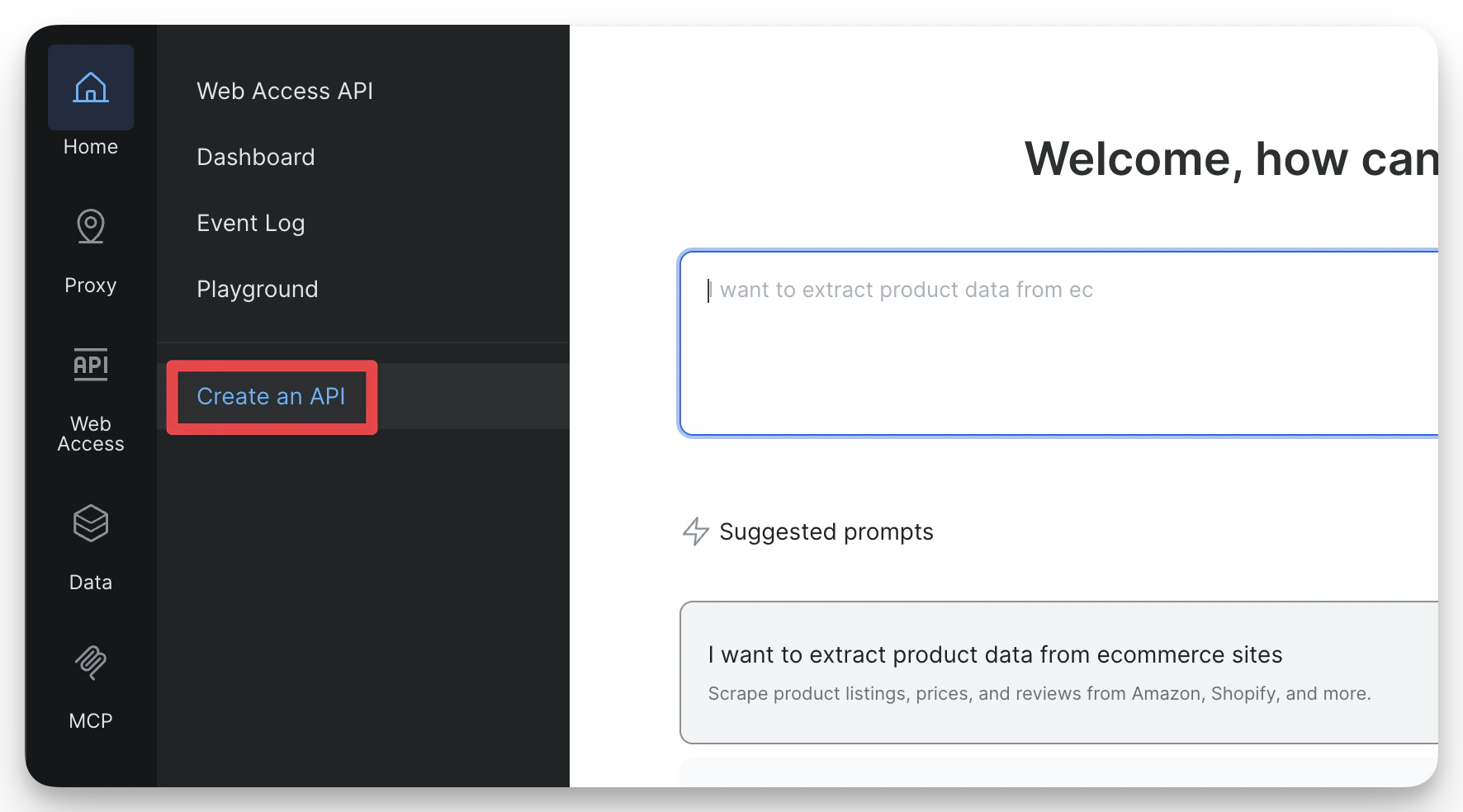Click the paperclip-style icon above MCP

coord(90,664)
